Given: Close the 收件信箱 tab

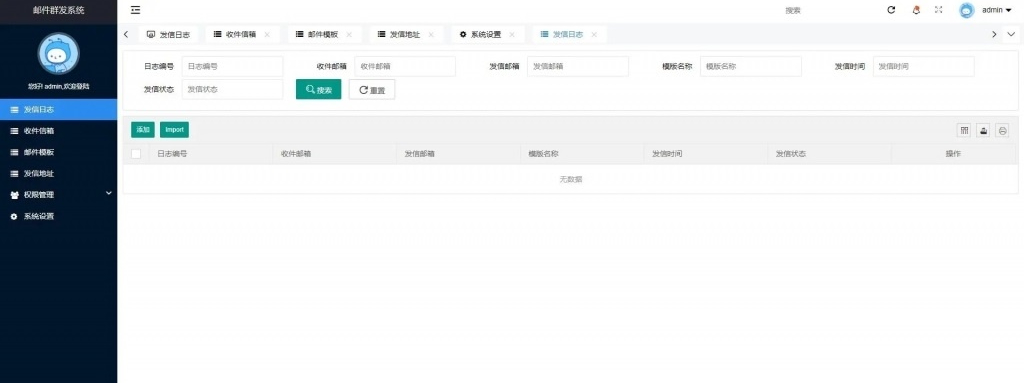Looking at the screenshot, I should [x=267, y=35].
